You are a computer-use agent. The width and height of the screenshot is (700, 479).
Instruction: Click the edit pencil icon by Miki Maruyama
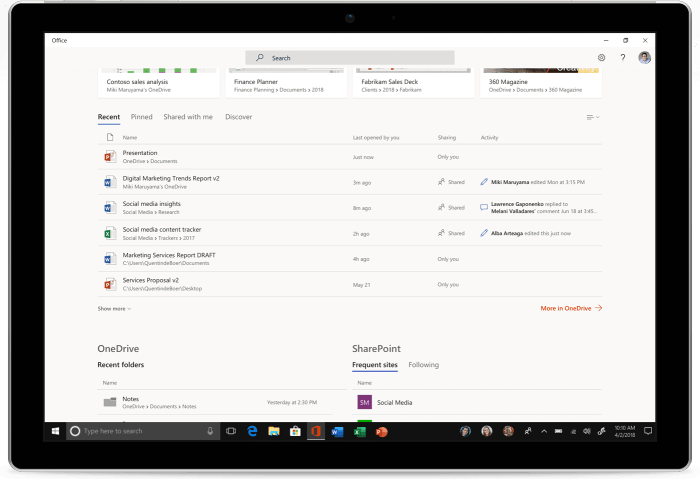pos(484,182)
